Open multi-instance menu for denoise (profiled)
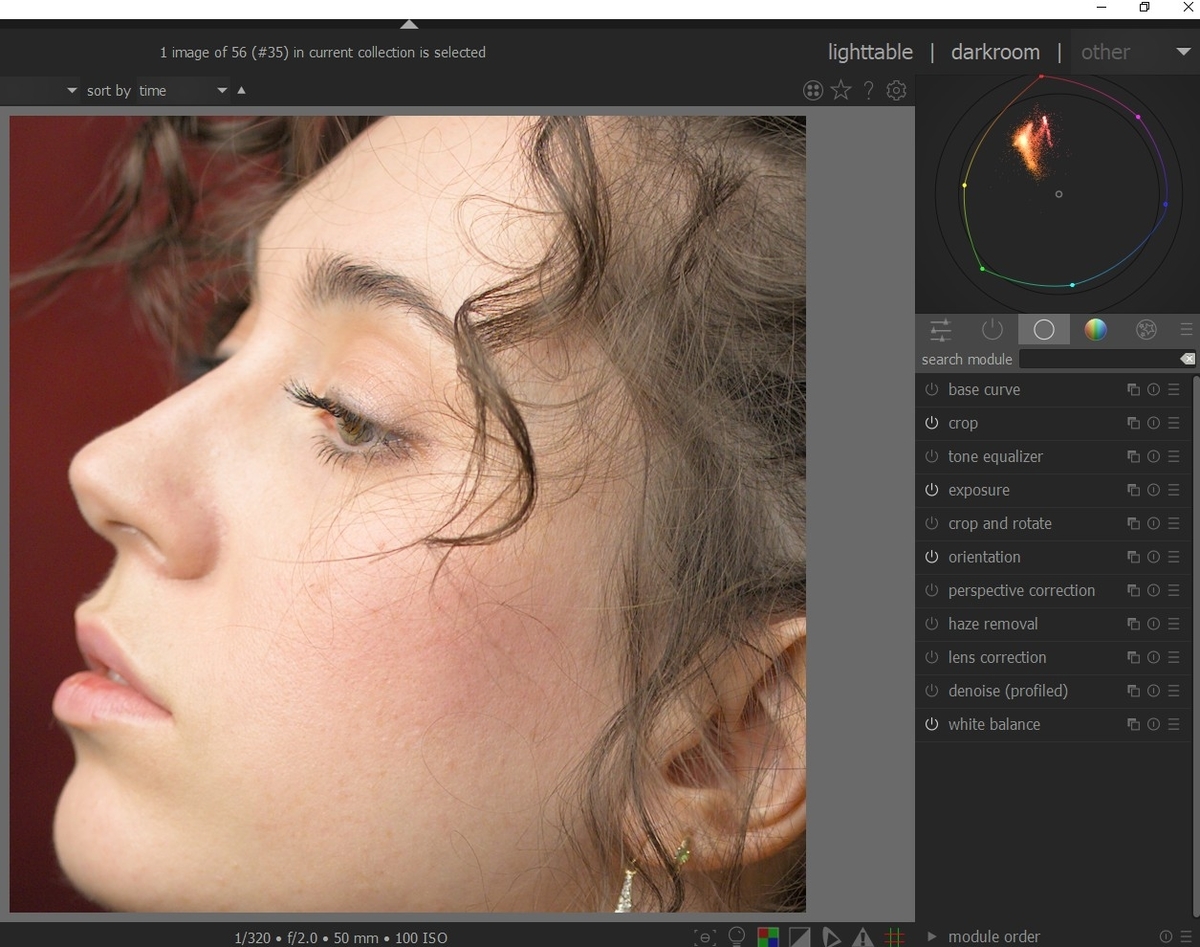The height and width of the screenshot is (947, 1200). [x=1133, y=691]
